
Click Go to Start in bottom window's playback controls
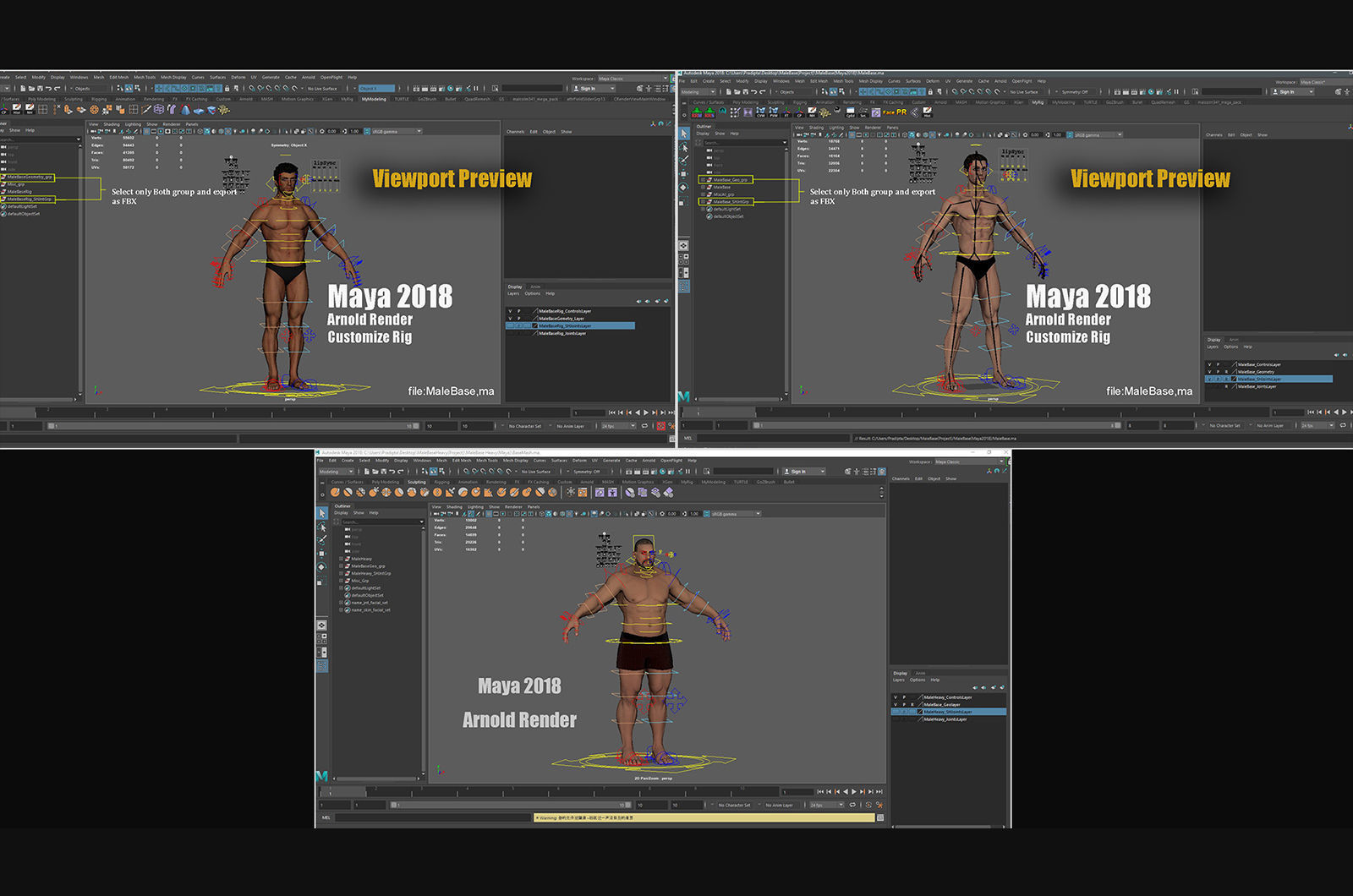(820, 791)
